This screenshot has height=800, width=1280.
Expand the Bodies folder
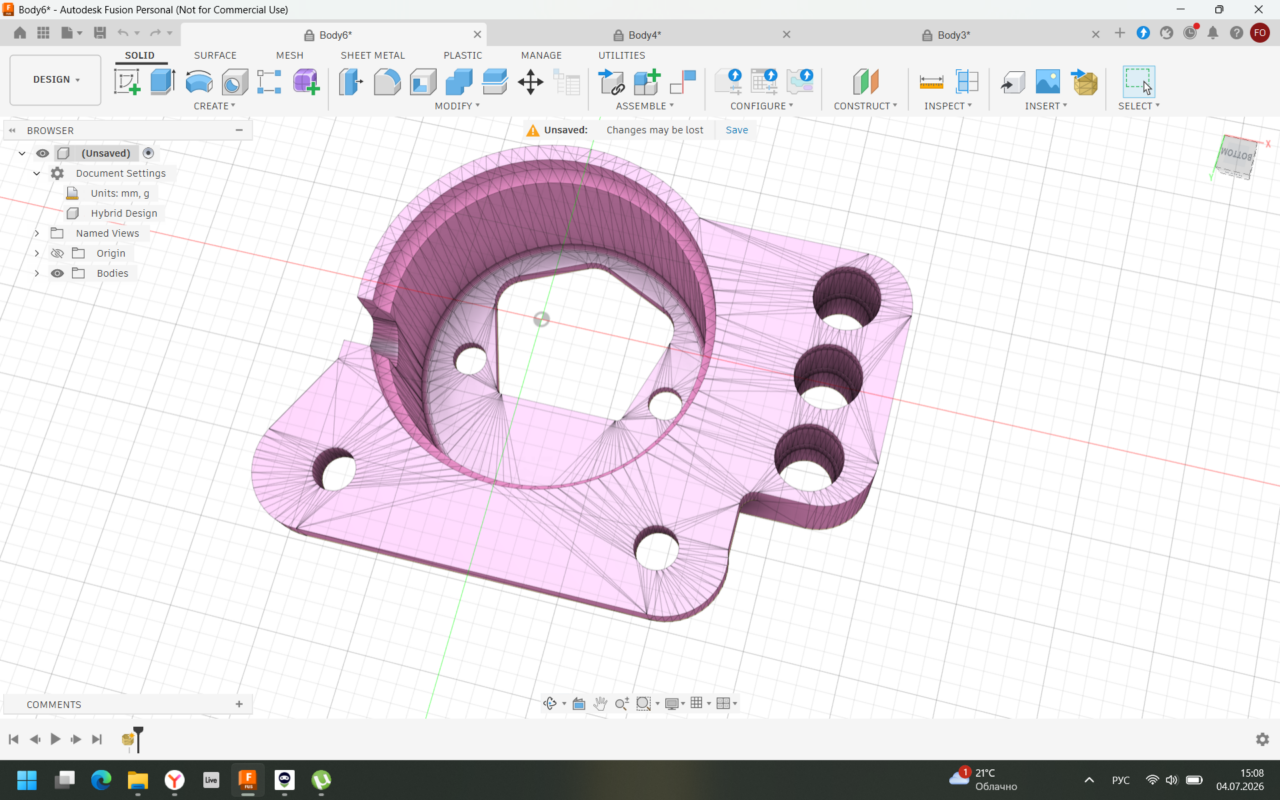coord(37,273)
